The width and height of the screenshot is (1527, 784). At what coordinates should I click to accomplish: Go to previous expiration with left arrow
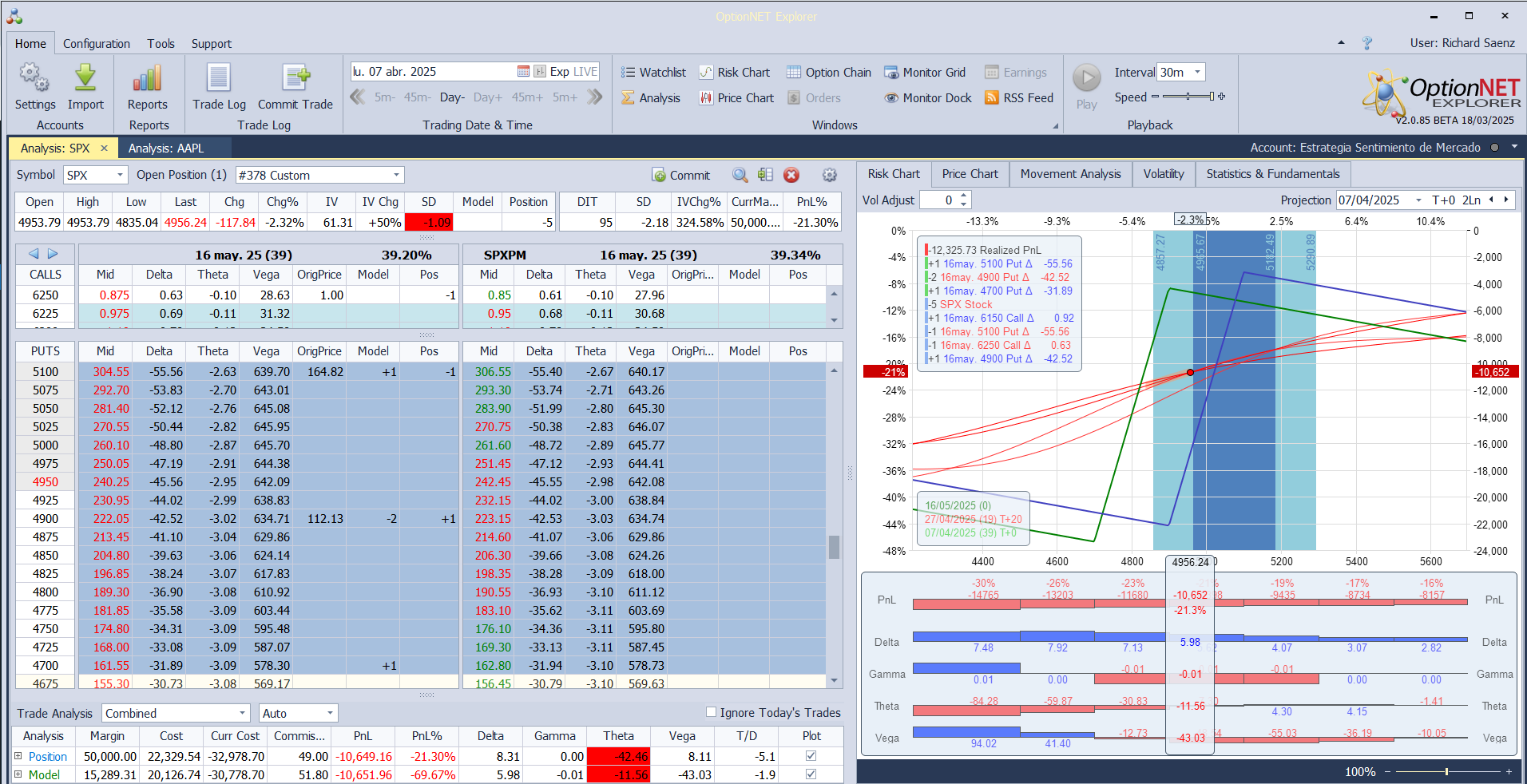pos(34,254)
